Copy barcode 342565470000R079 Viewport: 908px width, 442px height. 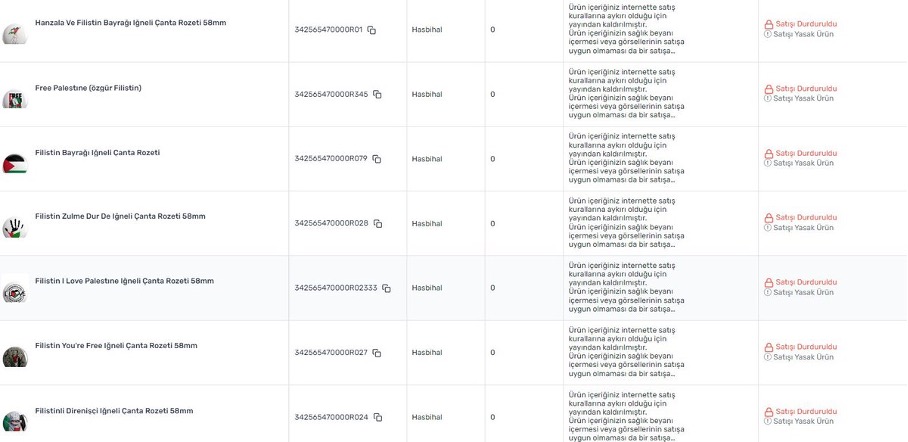click(x=377, y=159)
